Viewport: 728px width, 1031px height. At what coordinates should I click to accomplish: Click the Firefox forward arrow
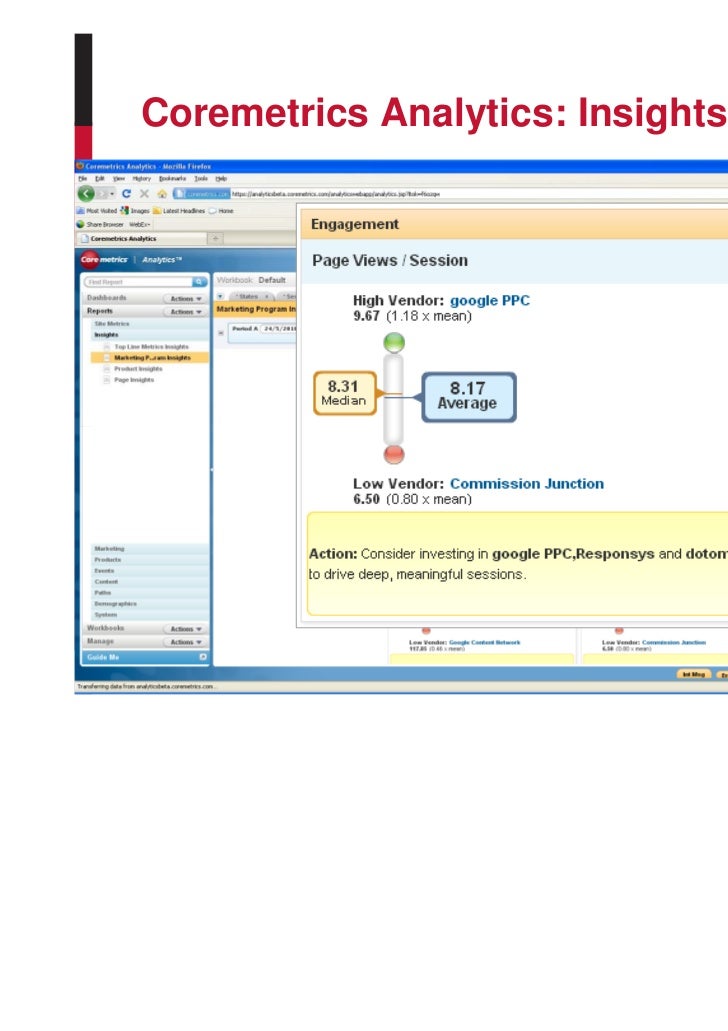(102, 194)
